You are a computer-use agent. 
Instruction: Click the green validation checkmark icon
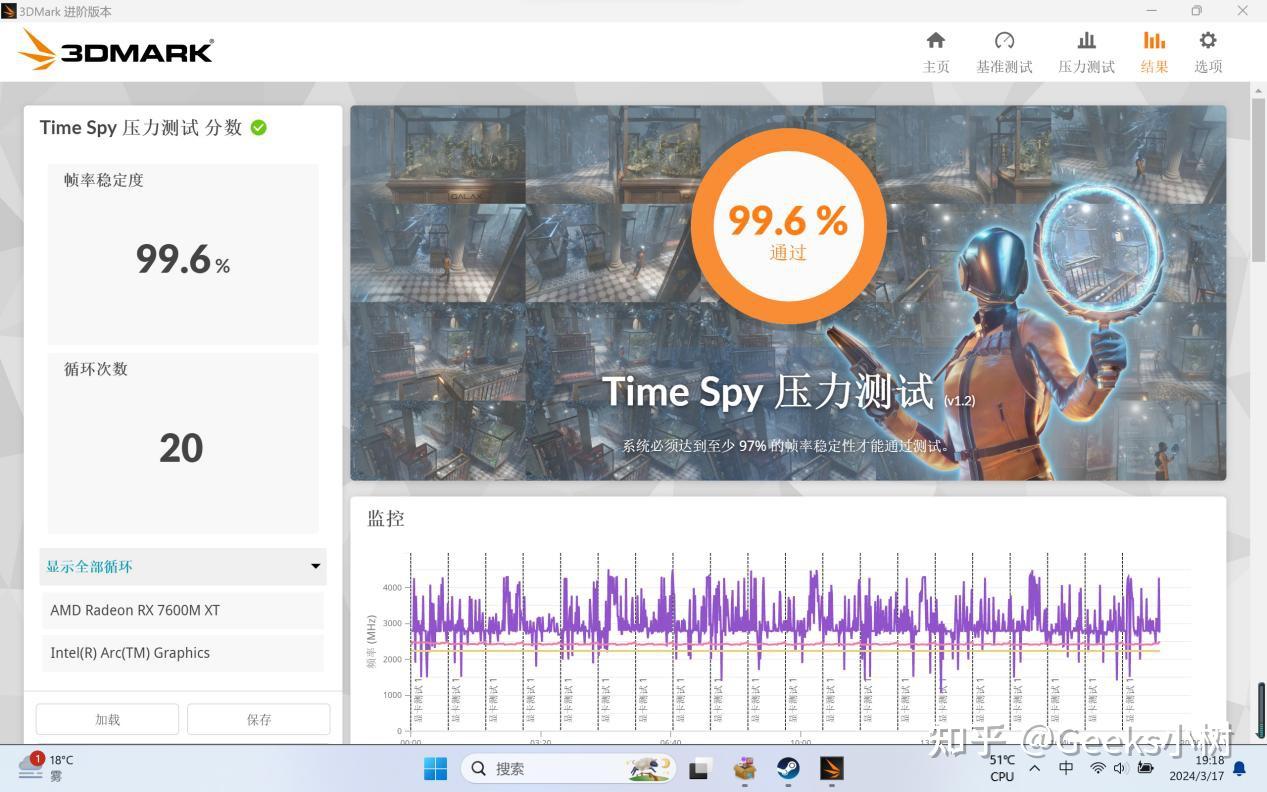click(259, 128)
